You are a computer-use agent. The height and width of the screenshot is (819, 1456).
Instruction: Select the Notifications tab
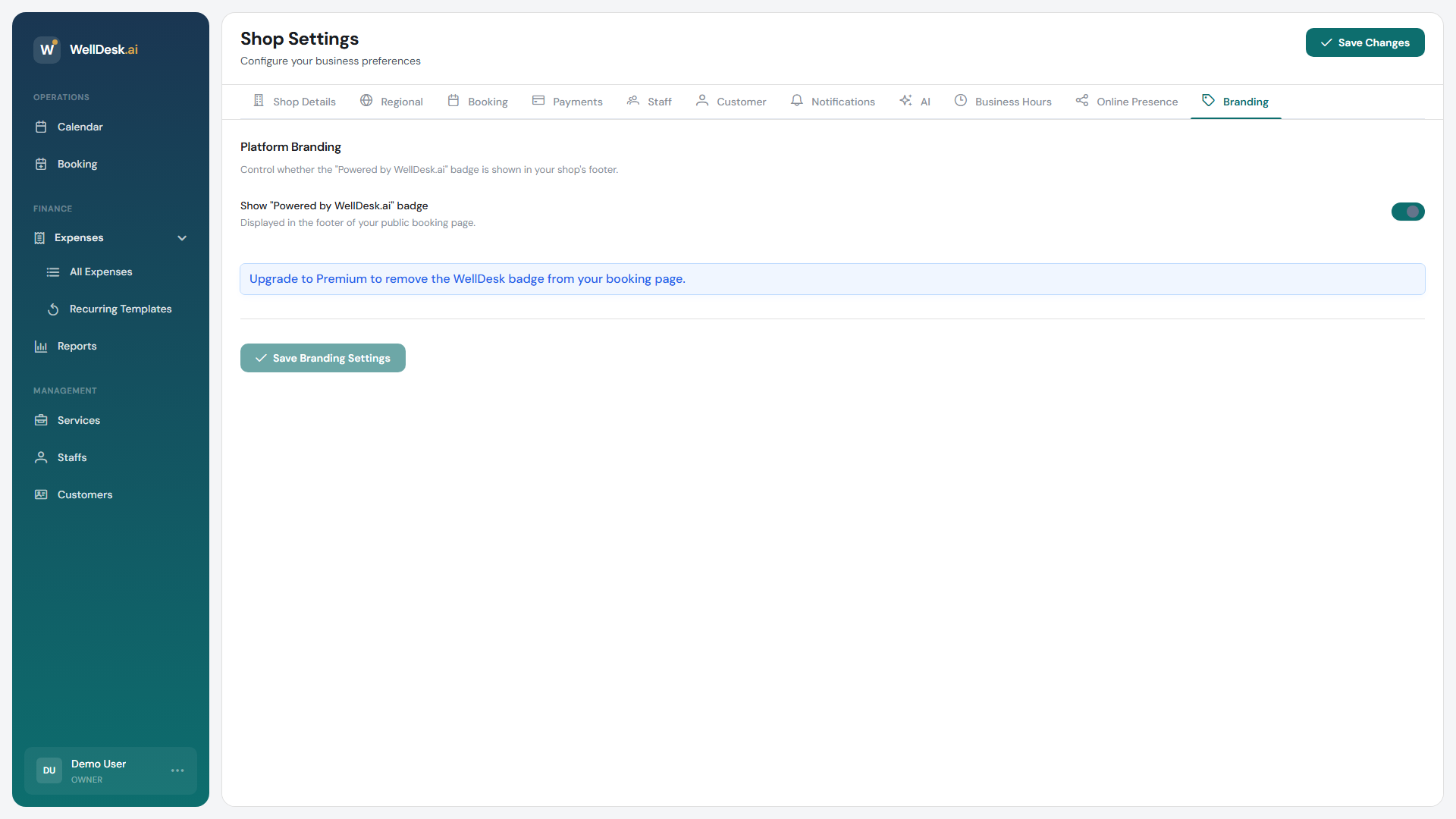[x=833, y=102]
